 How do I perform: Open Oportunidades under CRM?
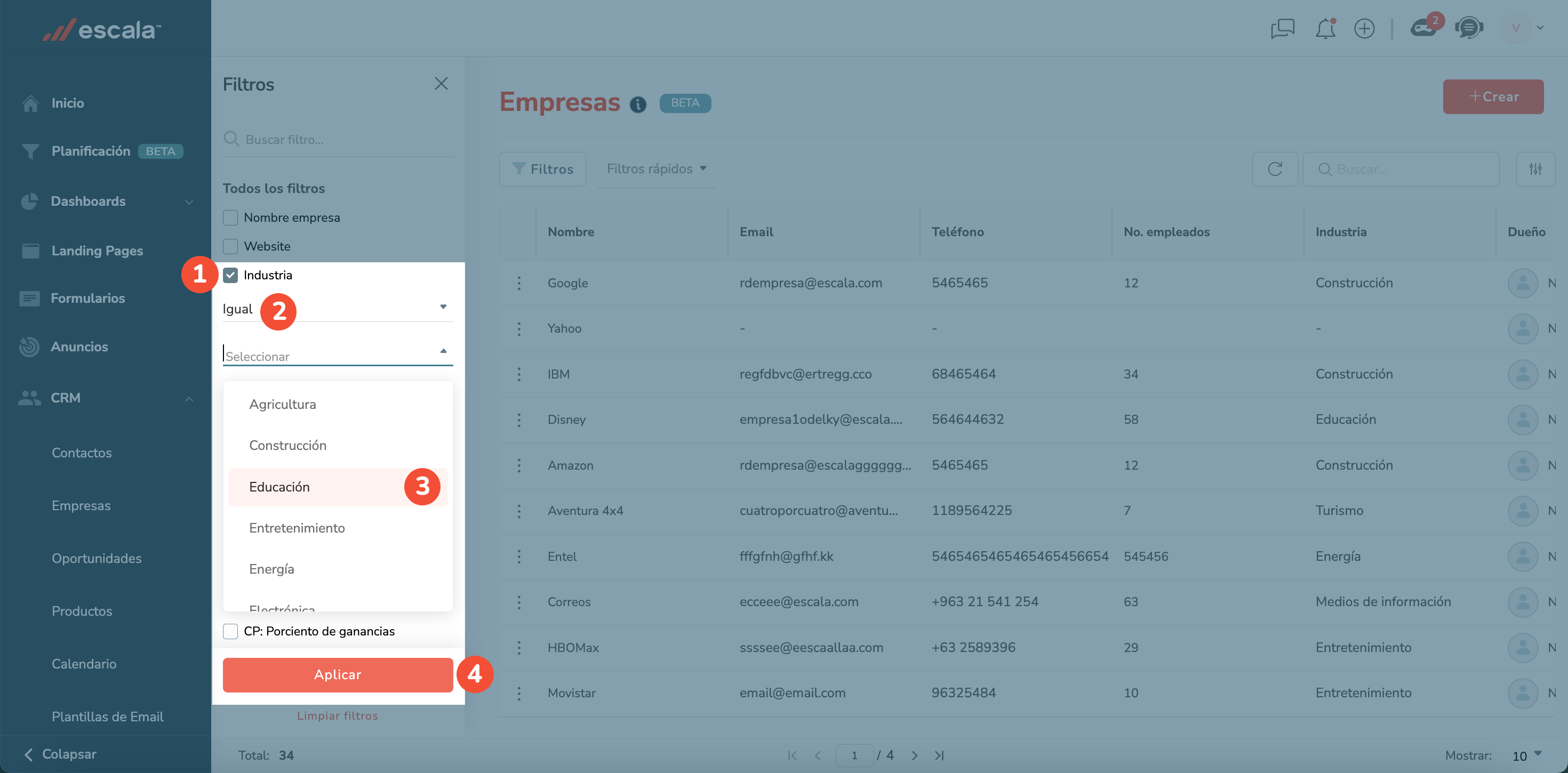click(96, 558)
